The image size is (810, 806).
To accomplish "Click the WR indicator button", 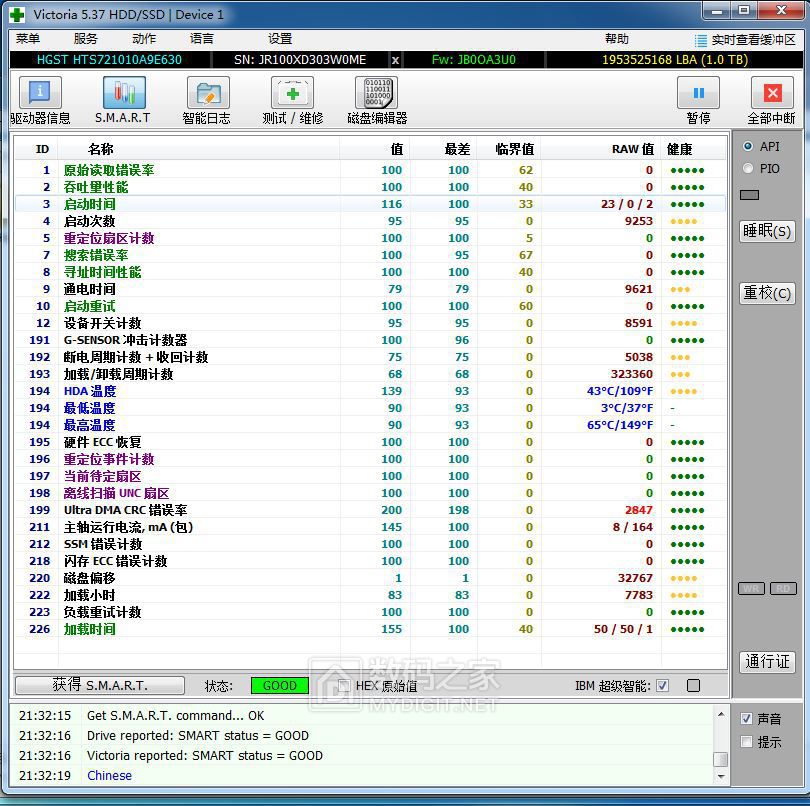I will point(751,588).
